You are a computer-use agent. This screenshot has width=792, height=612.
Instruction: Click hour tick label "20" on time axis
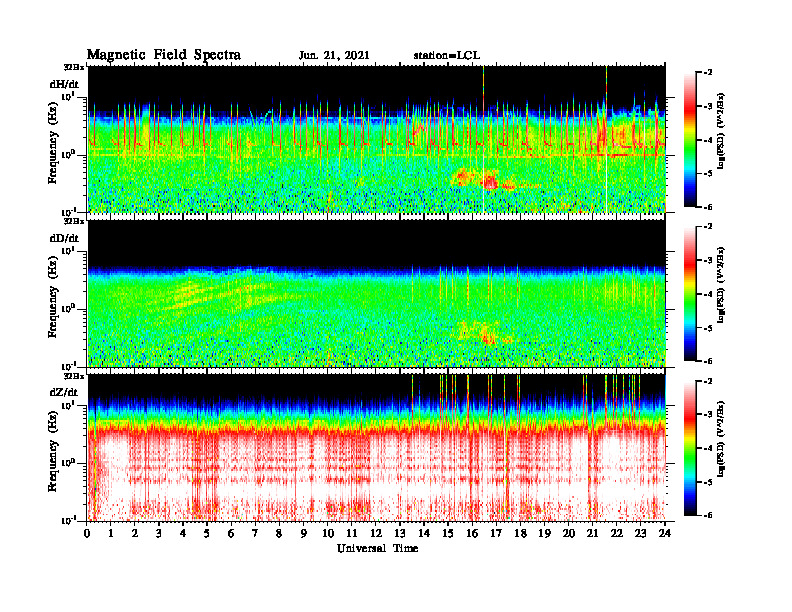click(568, 534)
